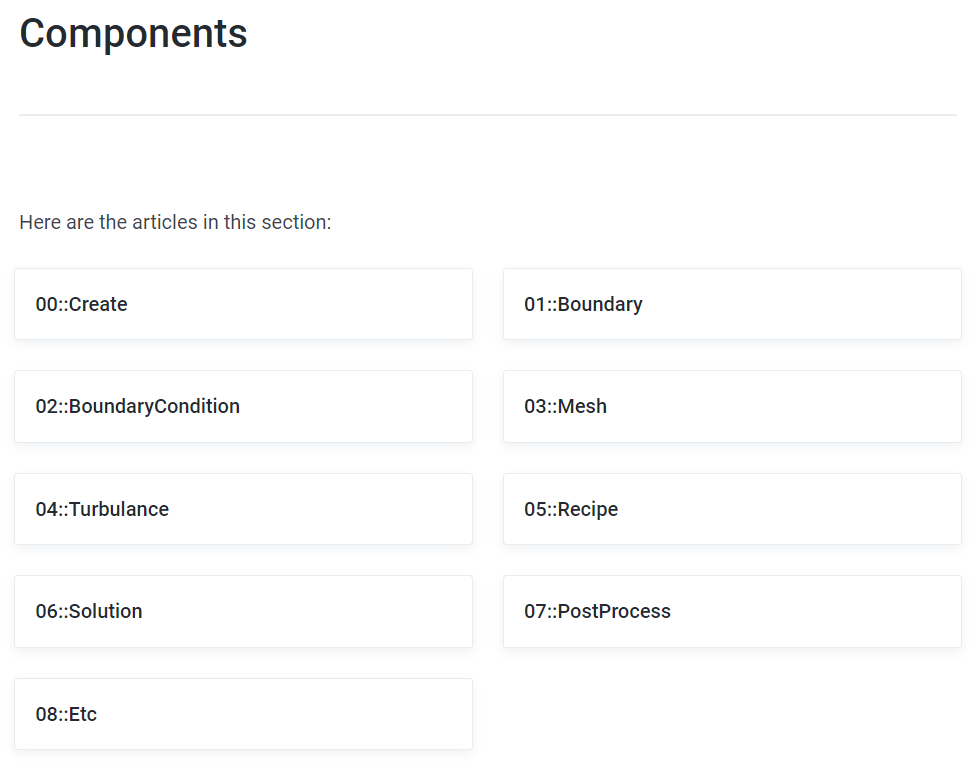Open the 08::Etc article card

point(243,714)
